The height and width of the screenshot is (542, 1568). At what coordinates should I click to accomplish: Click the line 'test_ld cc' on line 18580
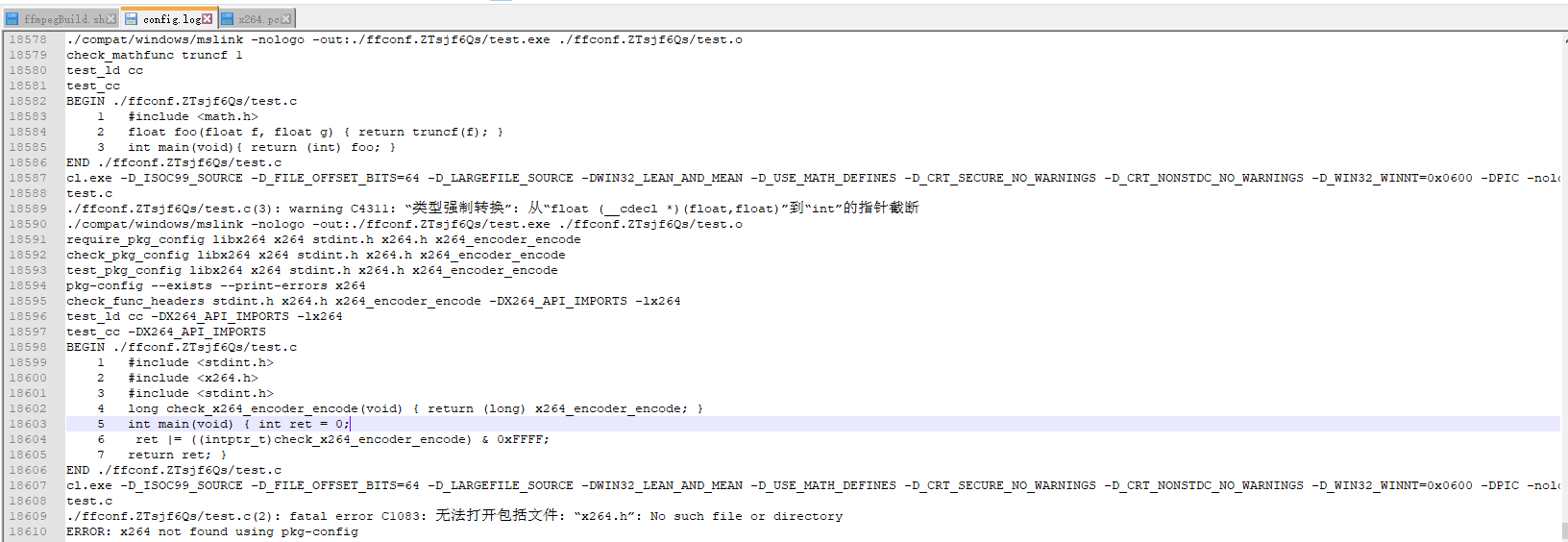click(105, 70)
